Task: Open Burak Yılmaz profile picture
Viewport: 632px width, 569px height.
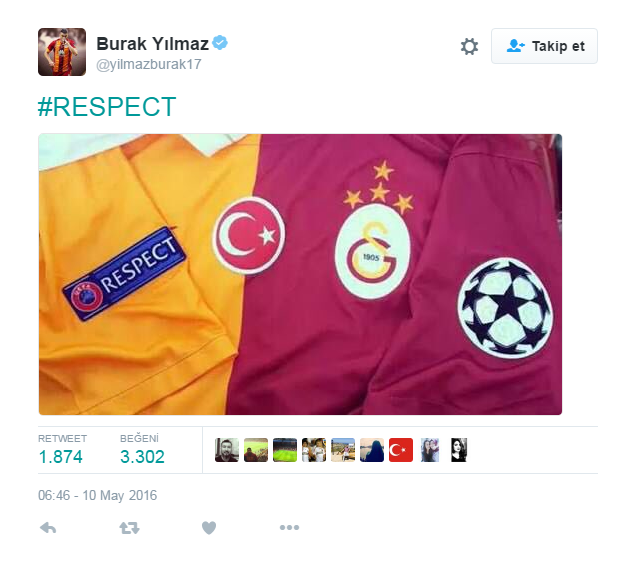Action: click(62, 52)
